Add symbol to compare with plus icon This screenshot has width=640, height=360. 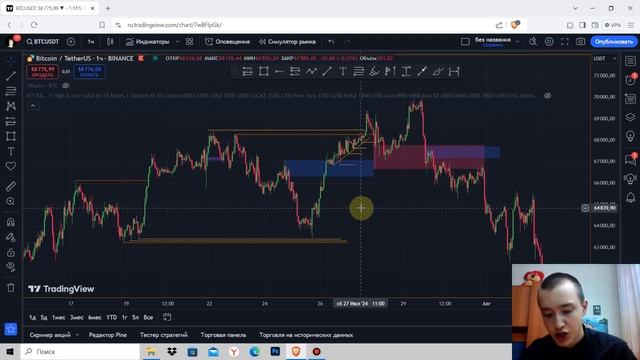71,42
